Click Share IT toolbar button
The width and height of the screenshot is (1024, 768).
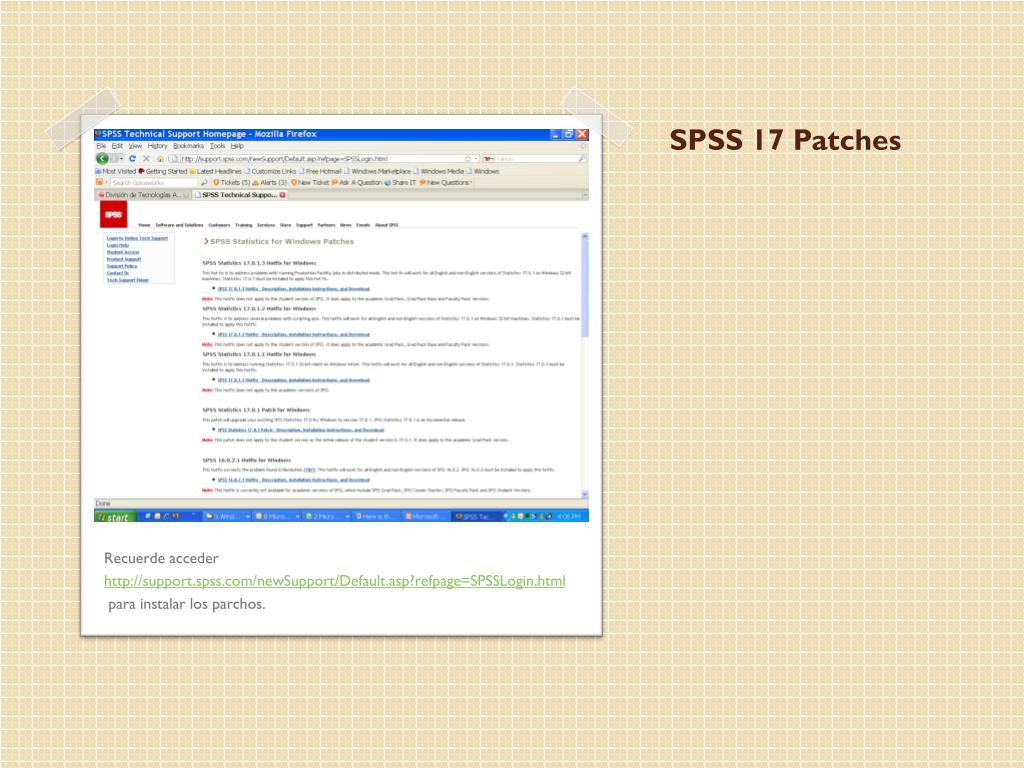coord(400,183)
